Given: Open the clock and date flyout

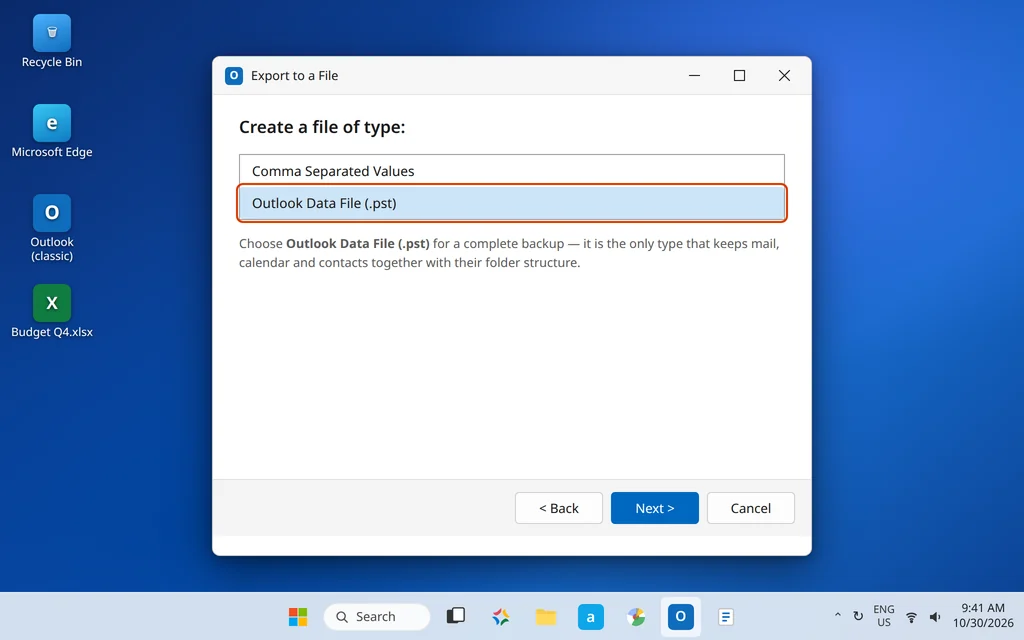Looking at the screenshot, I should coord(983,616).
